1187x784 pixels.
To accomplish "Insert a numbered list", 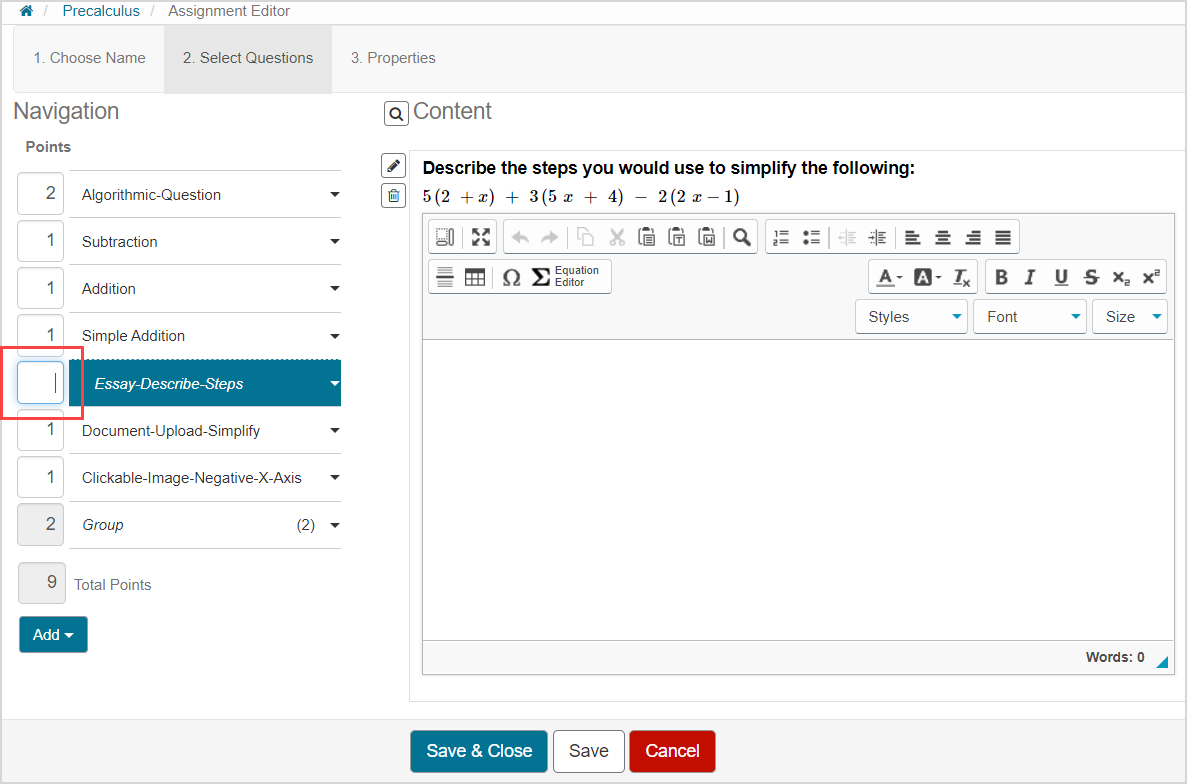I will coord(782,237).
